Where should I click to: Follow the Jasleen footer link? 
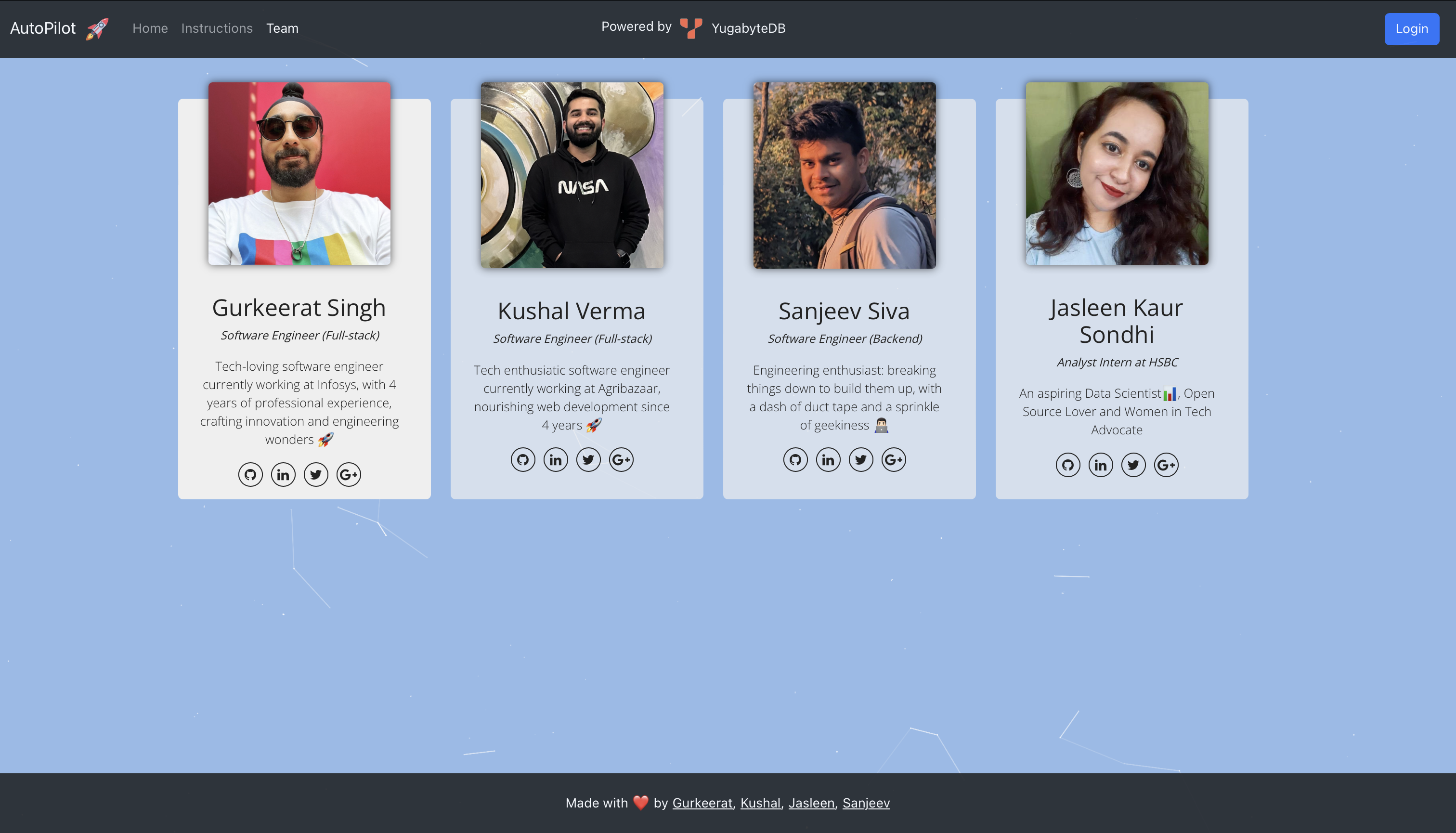[x=811, y=803]
